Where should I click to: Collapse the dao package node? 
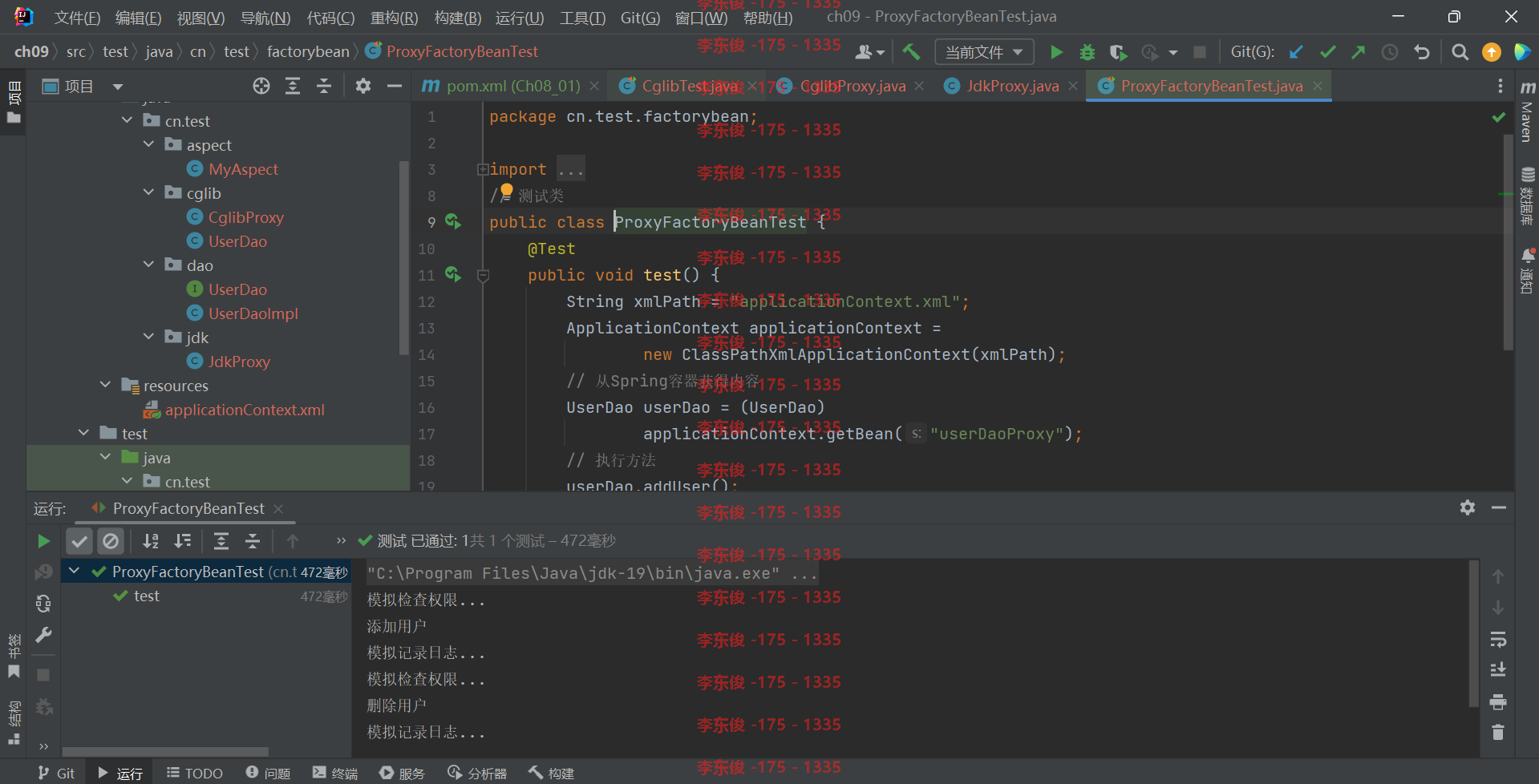click(148, 265)
